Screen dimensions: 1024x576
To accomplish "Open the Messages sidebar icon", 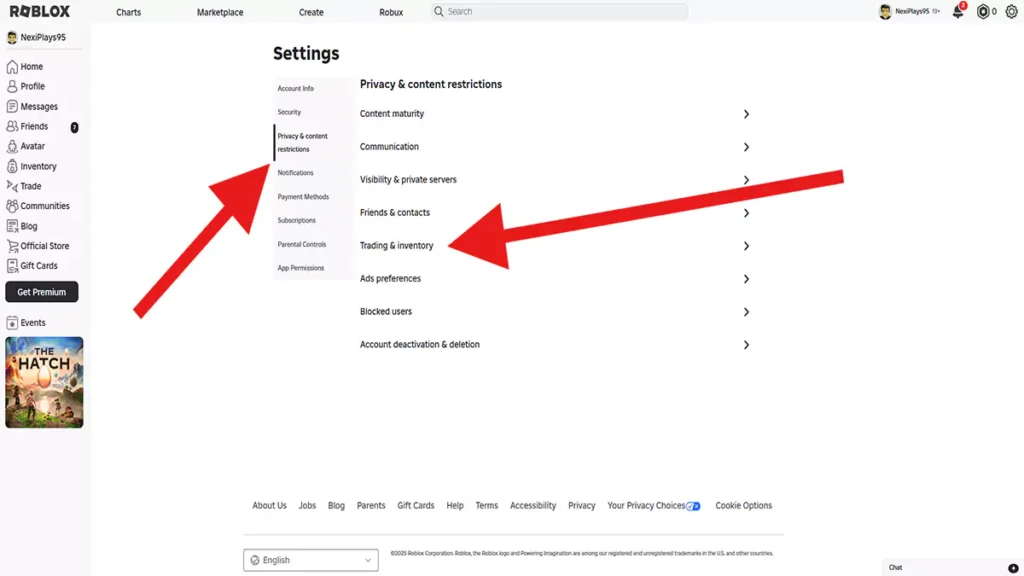I will [12, 106].
